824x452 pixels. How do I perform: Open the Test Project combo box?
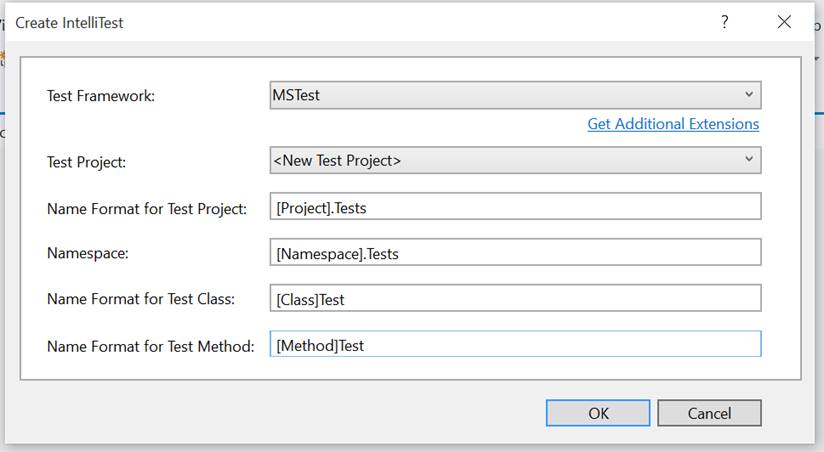(505, 160)
